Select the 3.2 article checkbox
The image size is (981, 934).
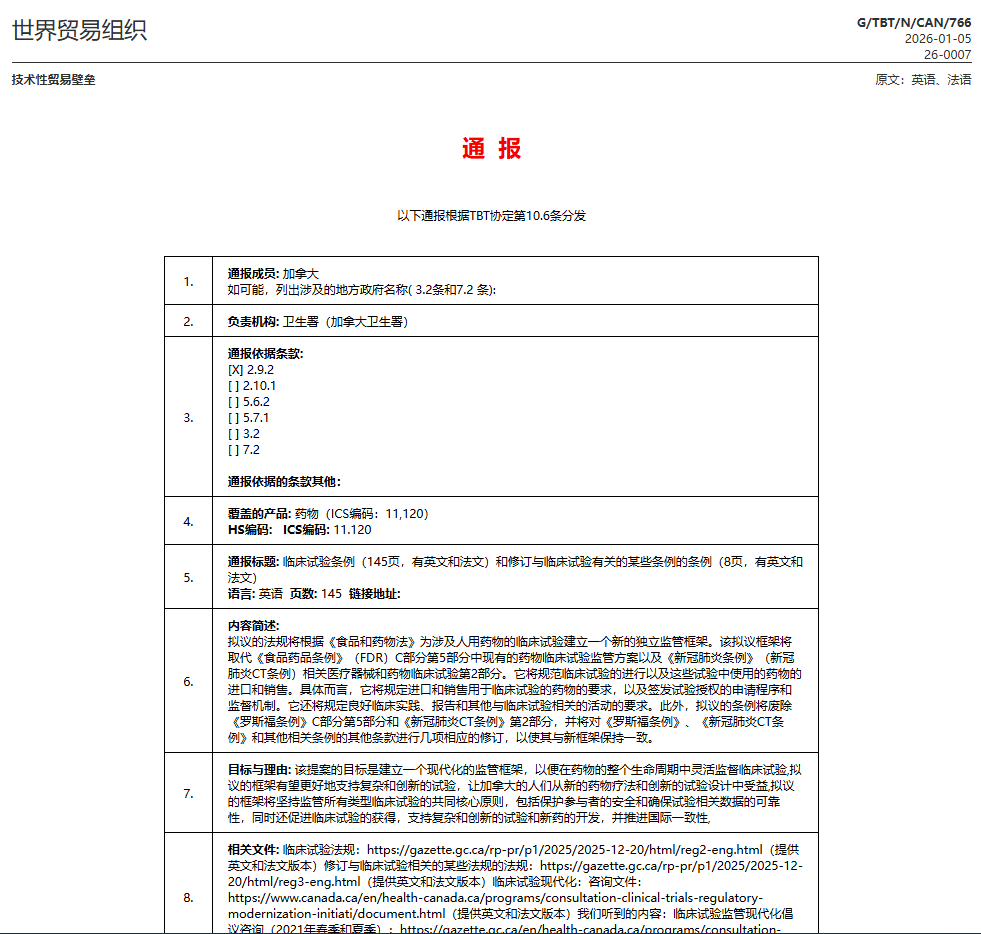(235, 433)
